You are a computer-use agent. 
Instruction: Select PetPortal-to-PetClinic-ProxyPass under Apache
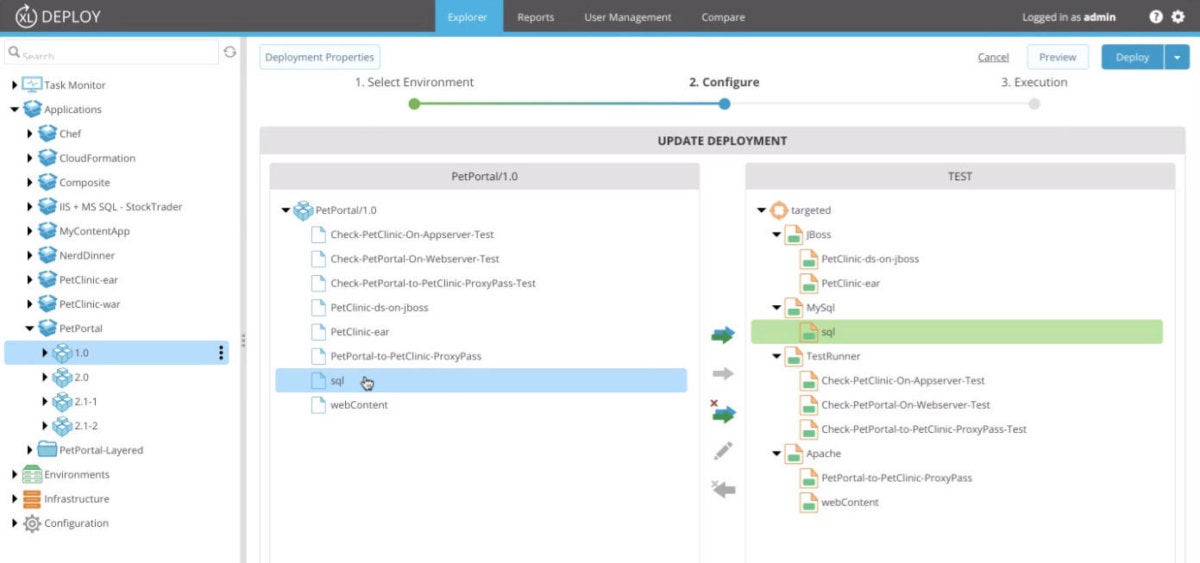pos(897,478)
